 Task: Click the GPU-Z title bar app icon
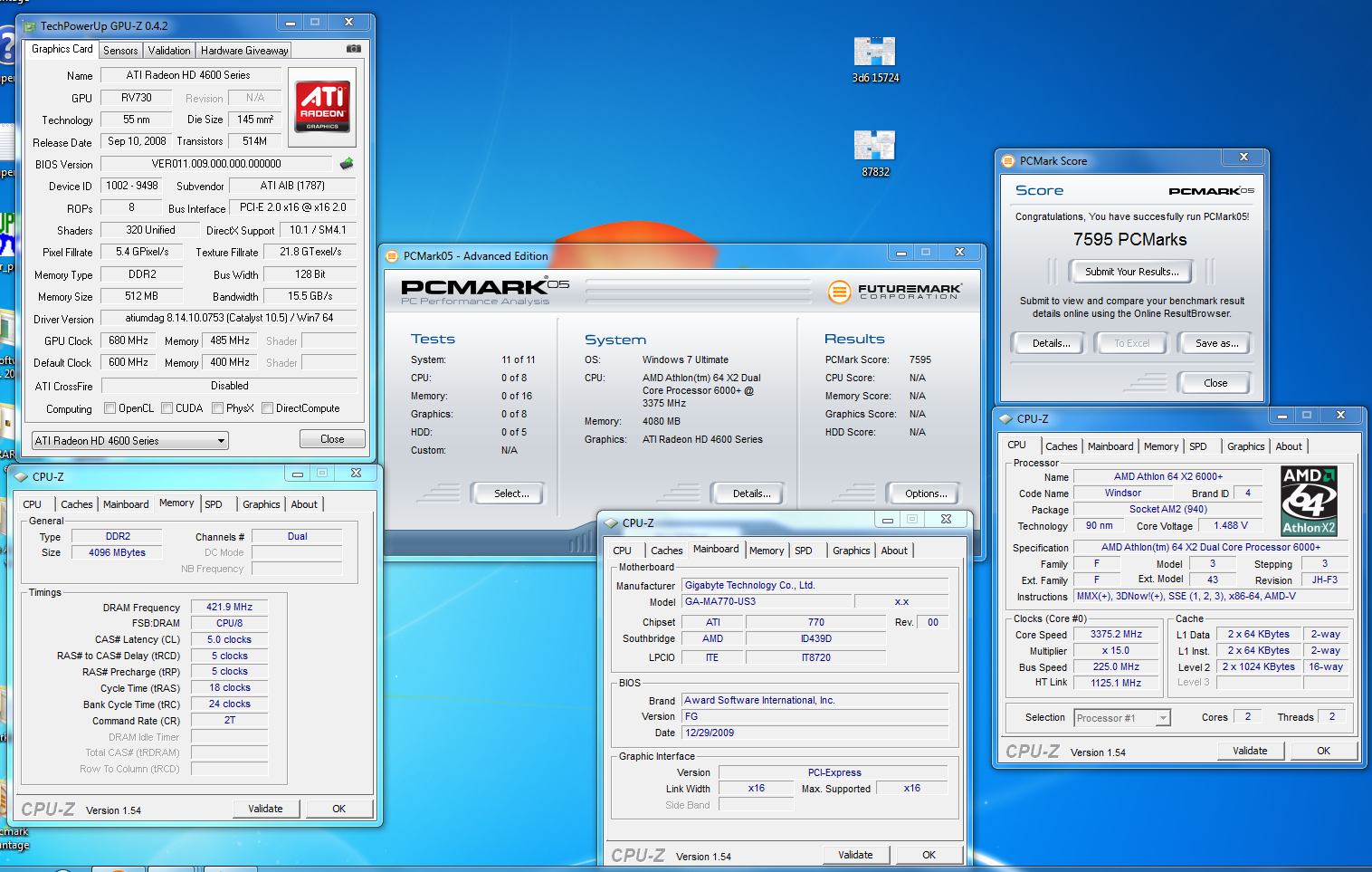(x=30, y=26)
